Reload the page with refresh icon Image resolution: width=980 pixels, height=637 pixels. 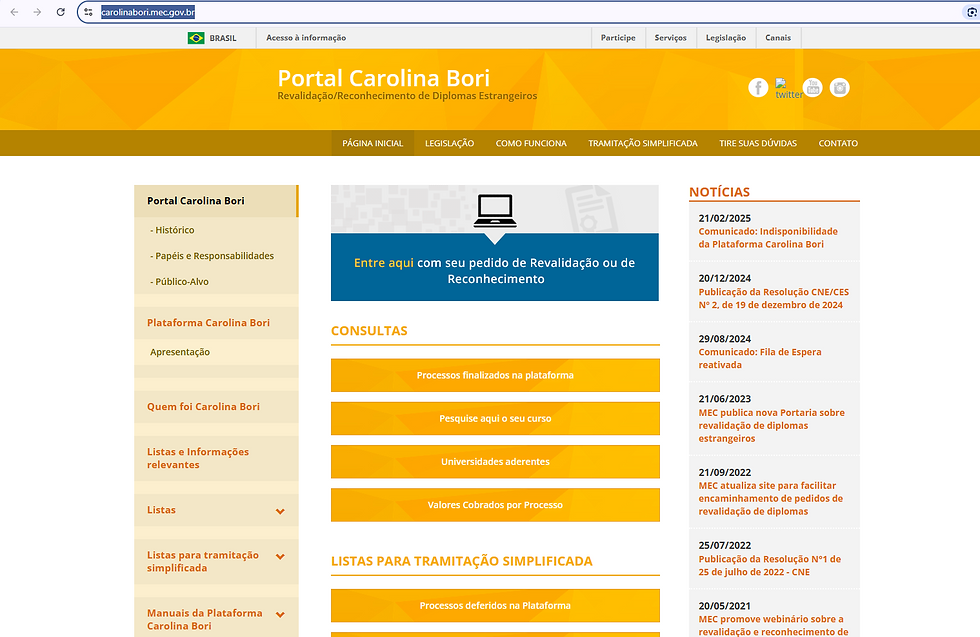[61, 12]
